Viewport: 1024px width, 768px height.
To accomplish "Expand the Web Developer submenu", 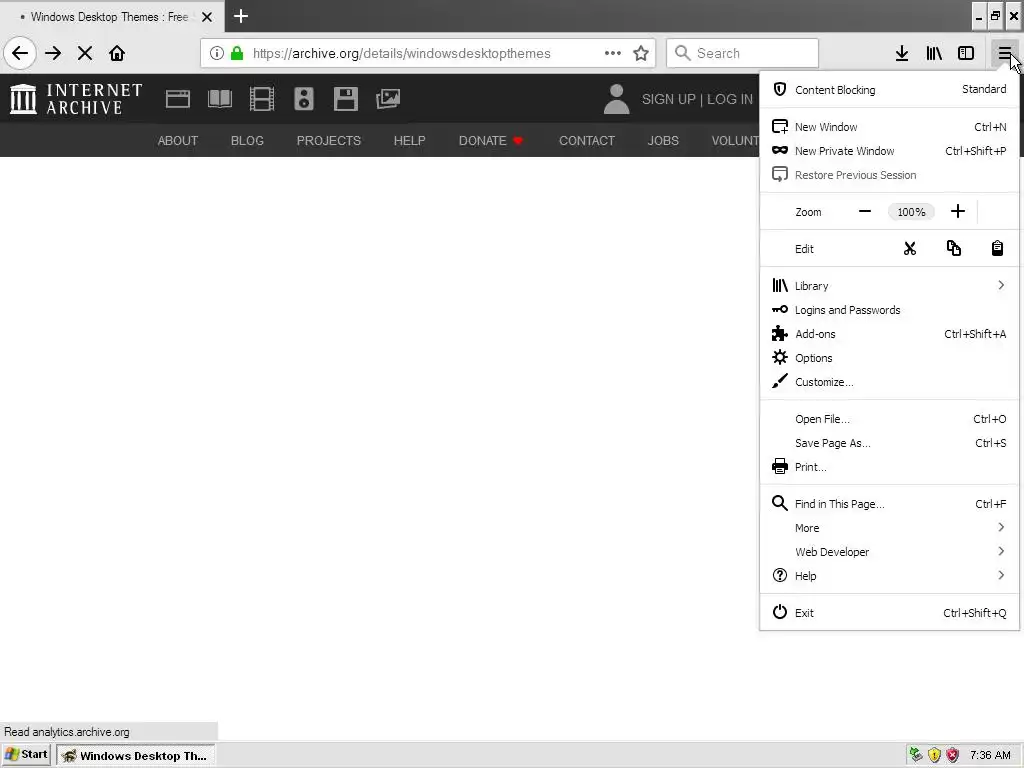I will coord(889,552).
